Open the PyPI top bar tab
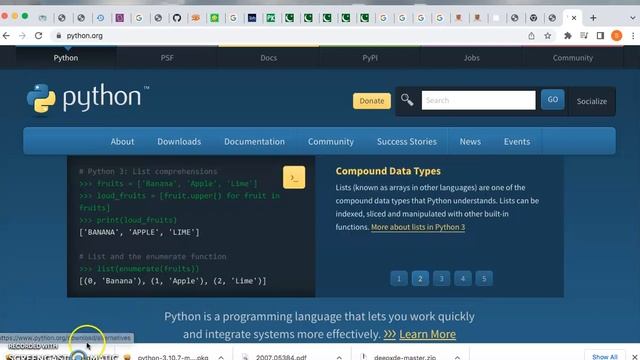 pos(370,58)
